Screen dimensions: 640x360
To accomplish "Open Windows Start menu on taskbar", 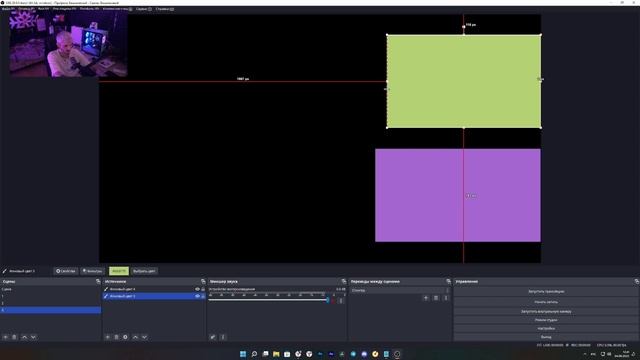I will pos(243,354).
